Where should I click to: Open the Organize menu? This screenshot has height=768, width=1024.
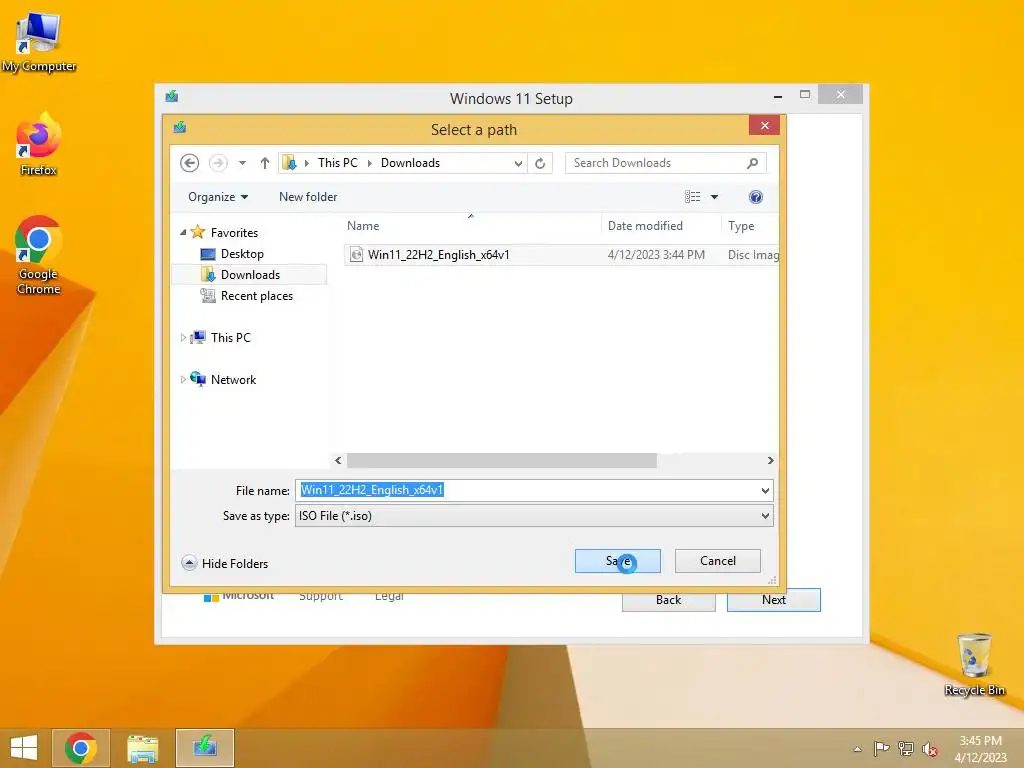pyautogui.click(x=217, y=197)
